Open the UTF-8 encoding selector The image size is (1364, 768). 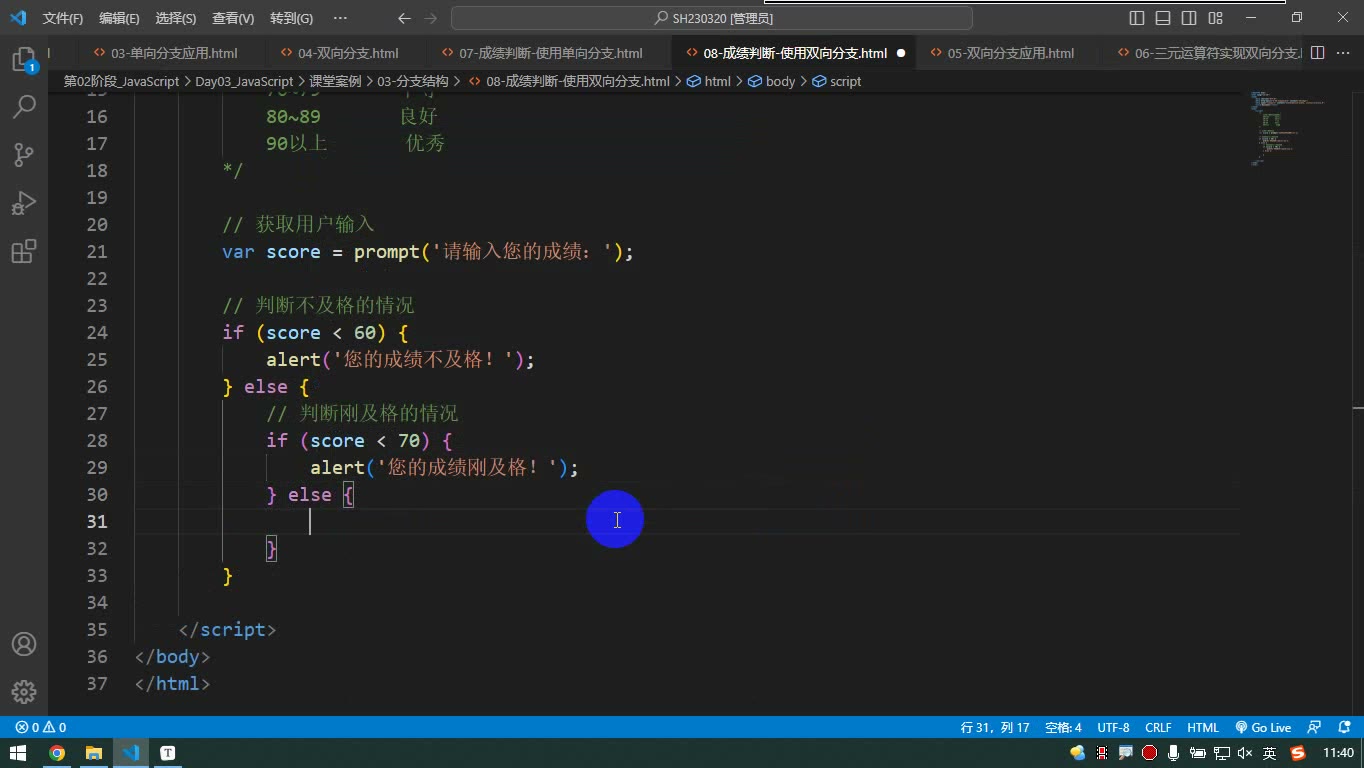1113,727
